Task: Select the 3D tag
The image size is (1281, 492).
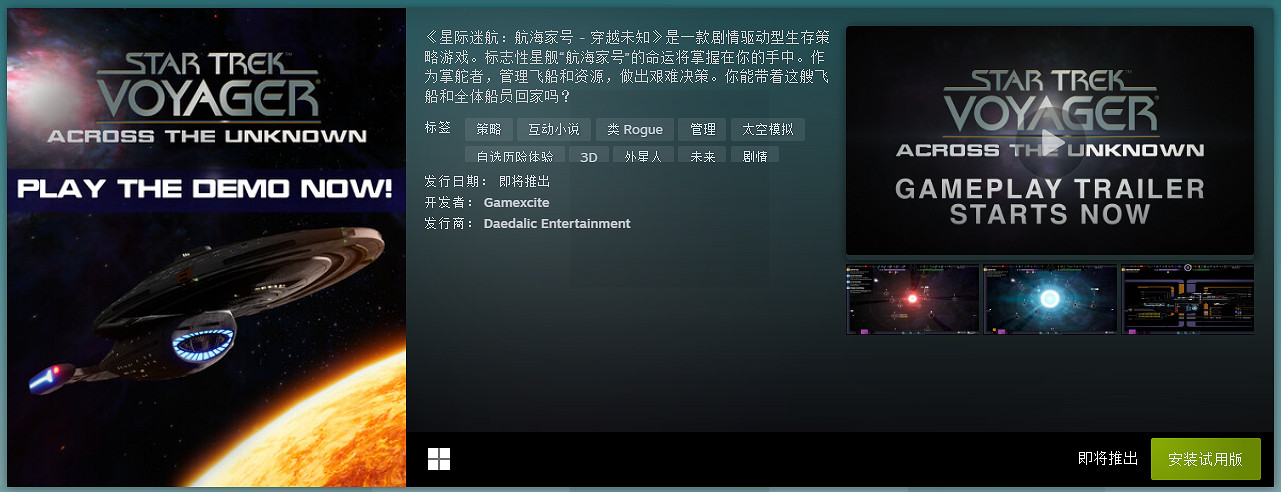Action: 589,156
